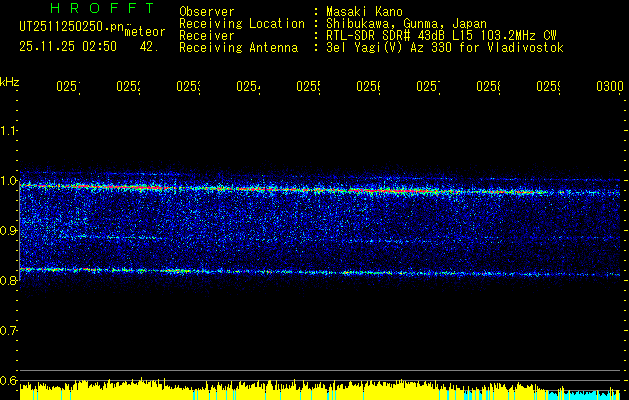Click the 0.6 kHz axis label
629x400 pixels.
[9, 380]
